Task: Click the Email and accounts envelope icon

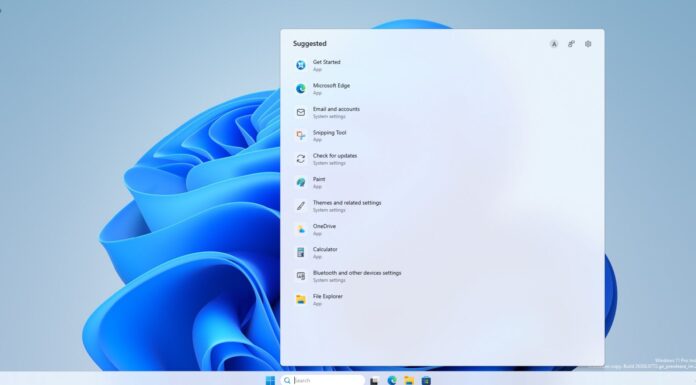Action: (x=301, y=112)
